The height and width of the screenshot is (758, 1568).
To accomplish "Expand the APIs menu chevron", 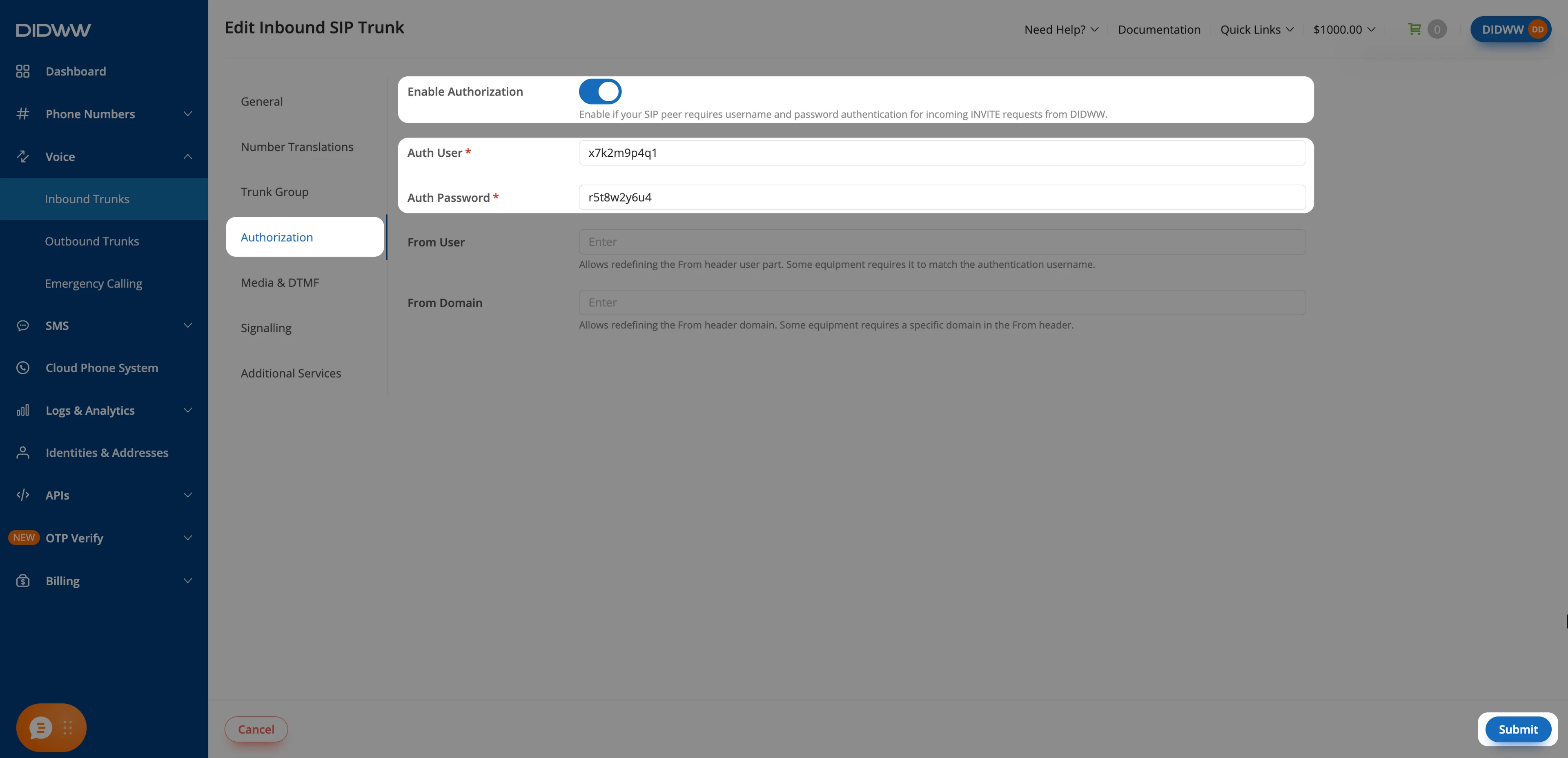I will tap(188, 495).
